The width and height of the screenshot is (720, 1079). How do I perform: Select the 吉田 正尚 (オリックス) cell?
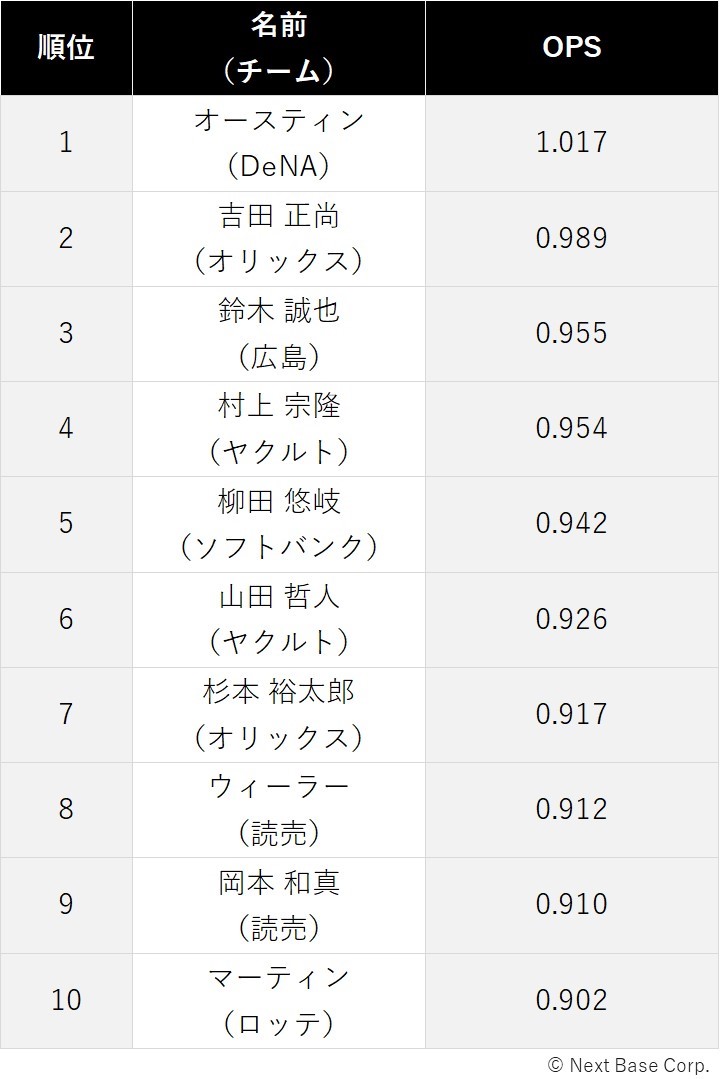pyautogui.click(x=279, y=239)
